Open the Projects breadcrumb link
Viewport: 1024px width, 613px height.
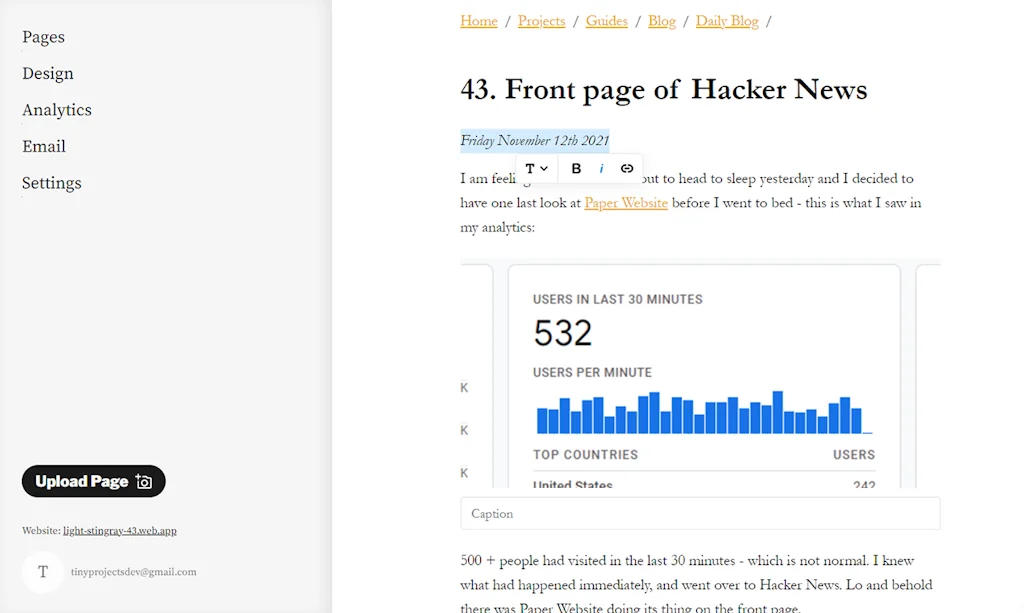541,20
